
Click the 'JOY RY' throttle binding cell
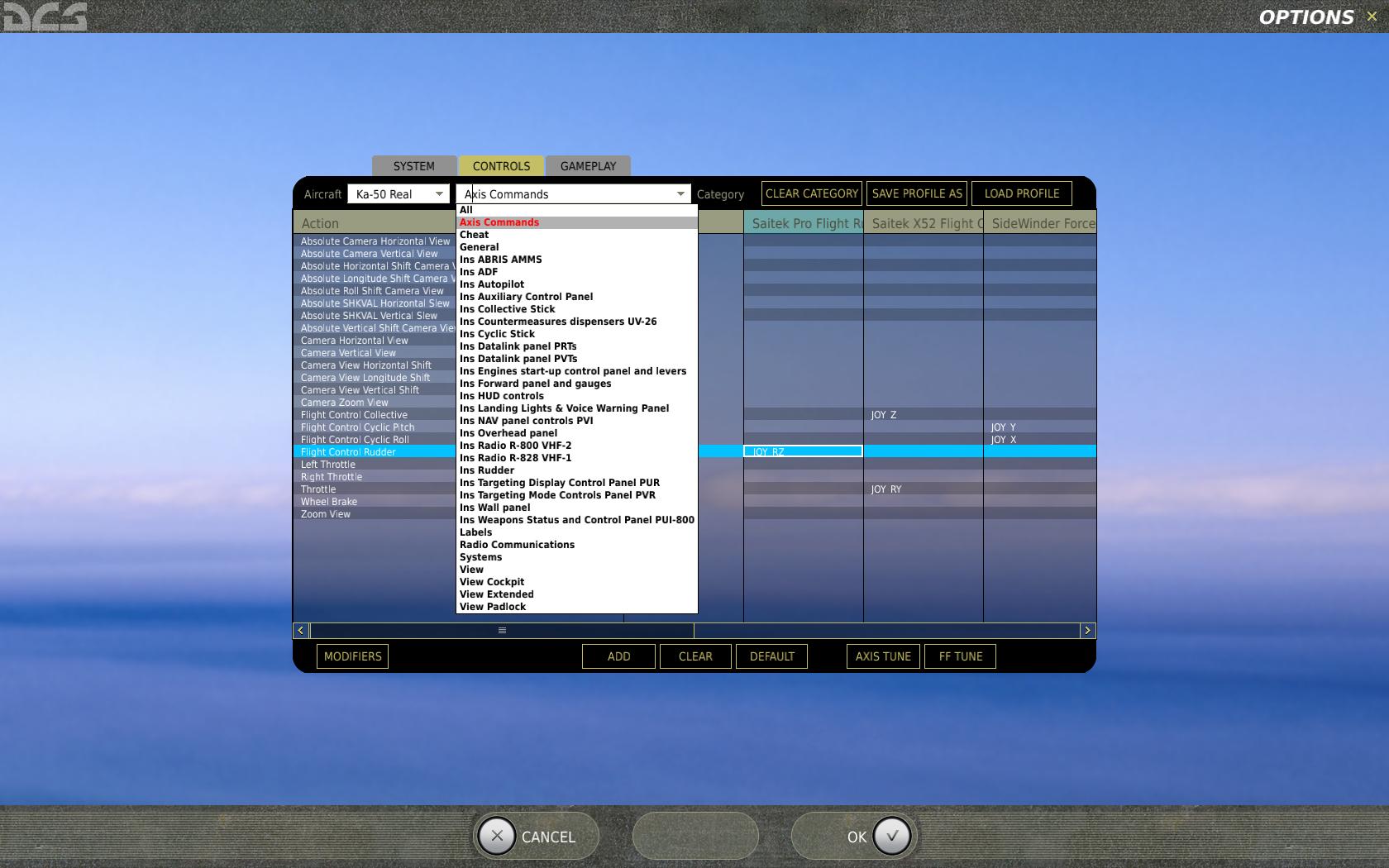pyautogui.click(x=924, y=489)
